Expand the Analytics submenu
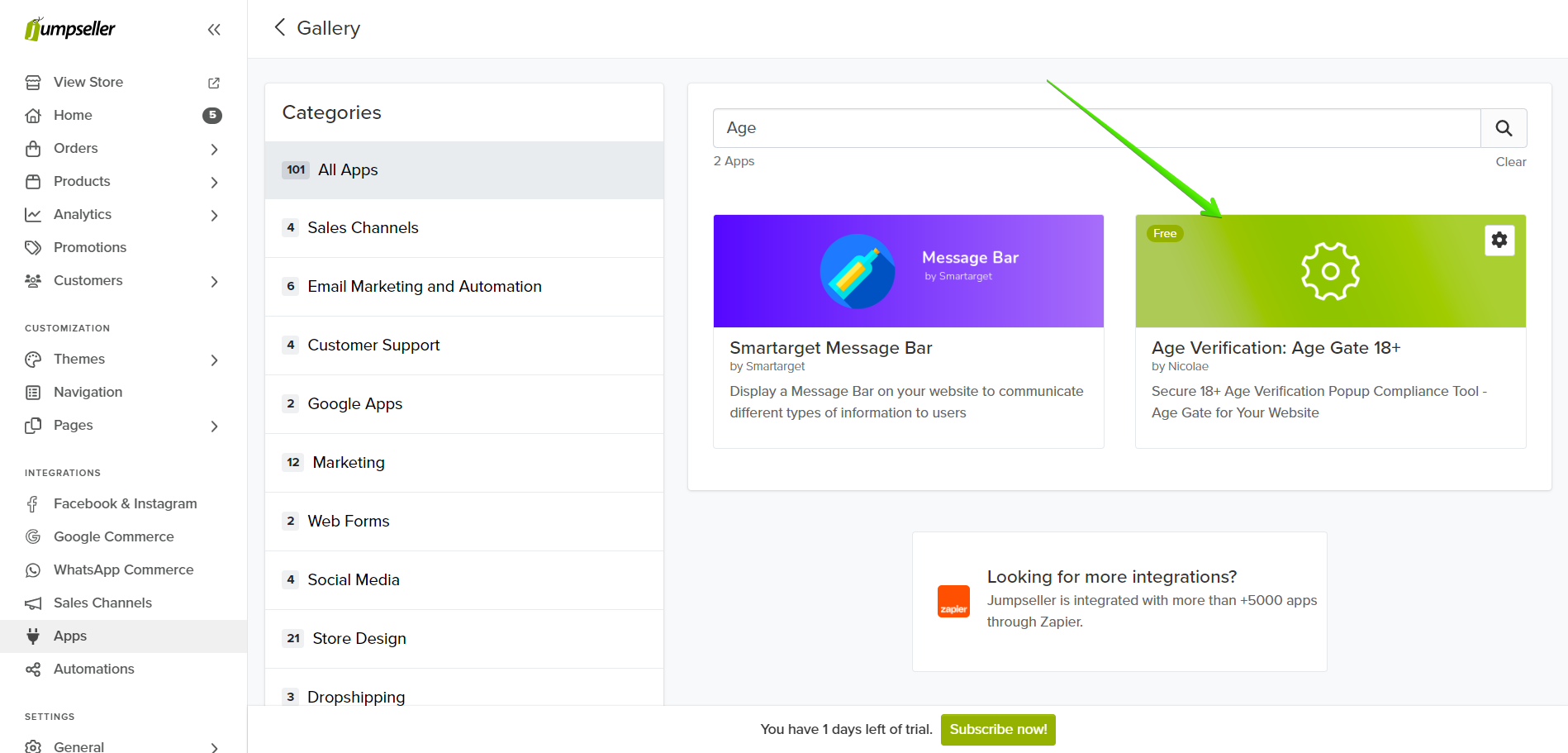Viewport: 1568px width, 753px height. pyautogui.click(x=214, y=215)
